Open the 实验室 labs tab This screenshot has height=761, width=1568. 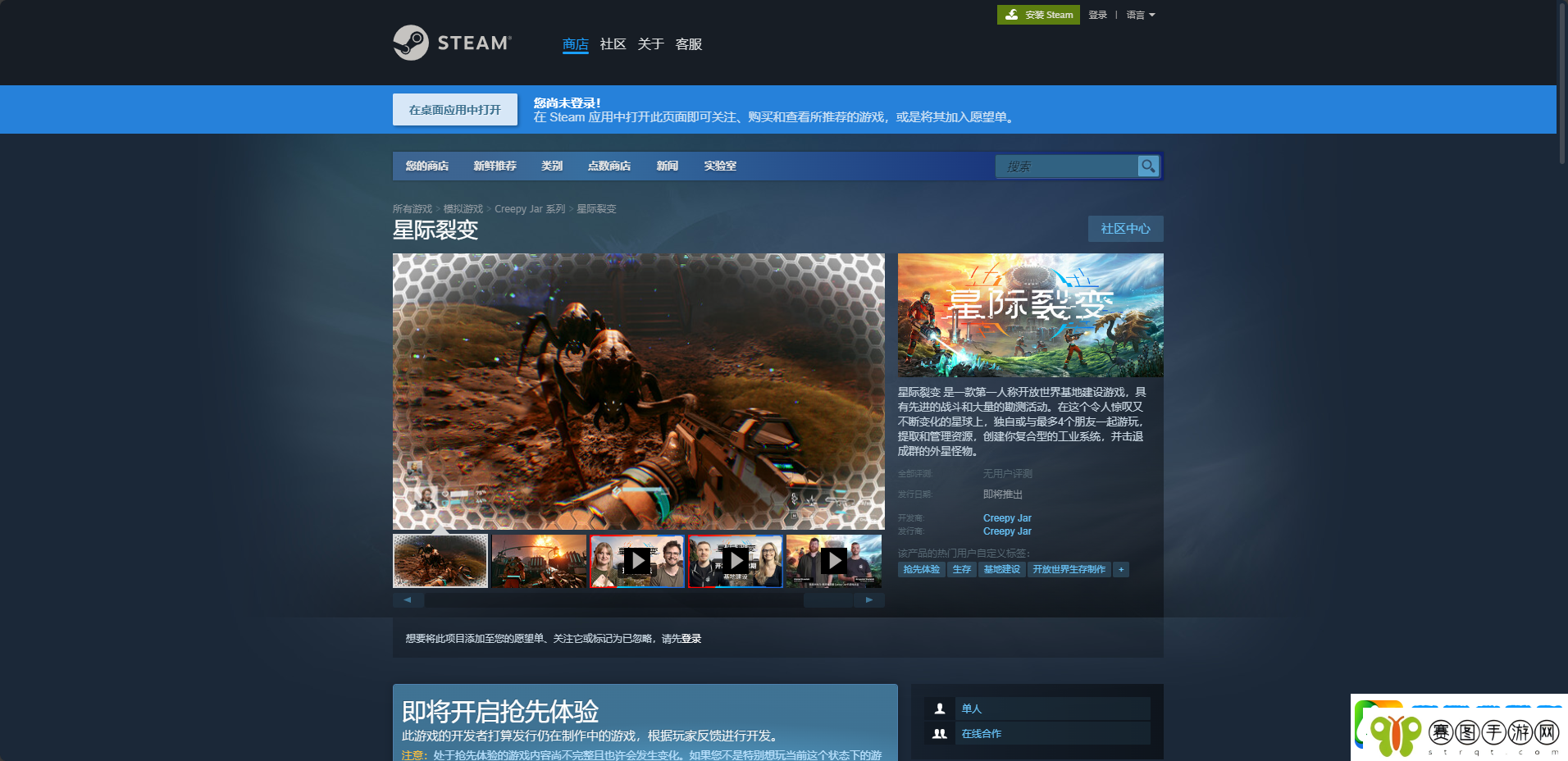720,166
